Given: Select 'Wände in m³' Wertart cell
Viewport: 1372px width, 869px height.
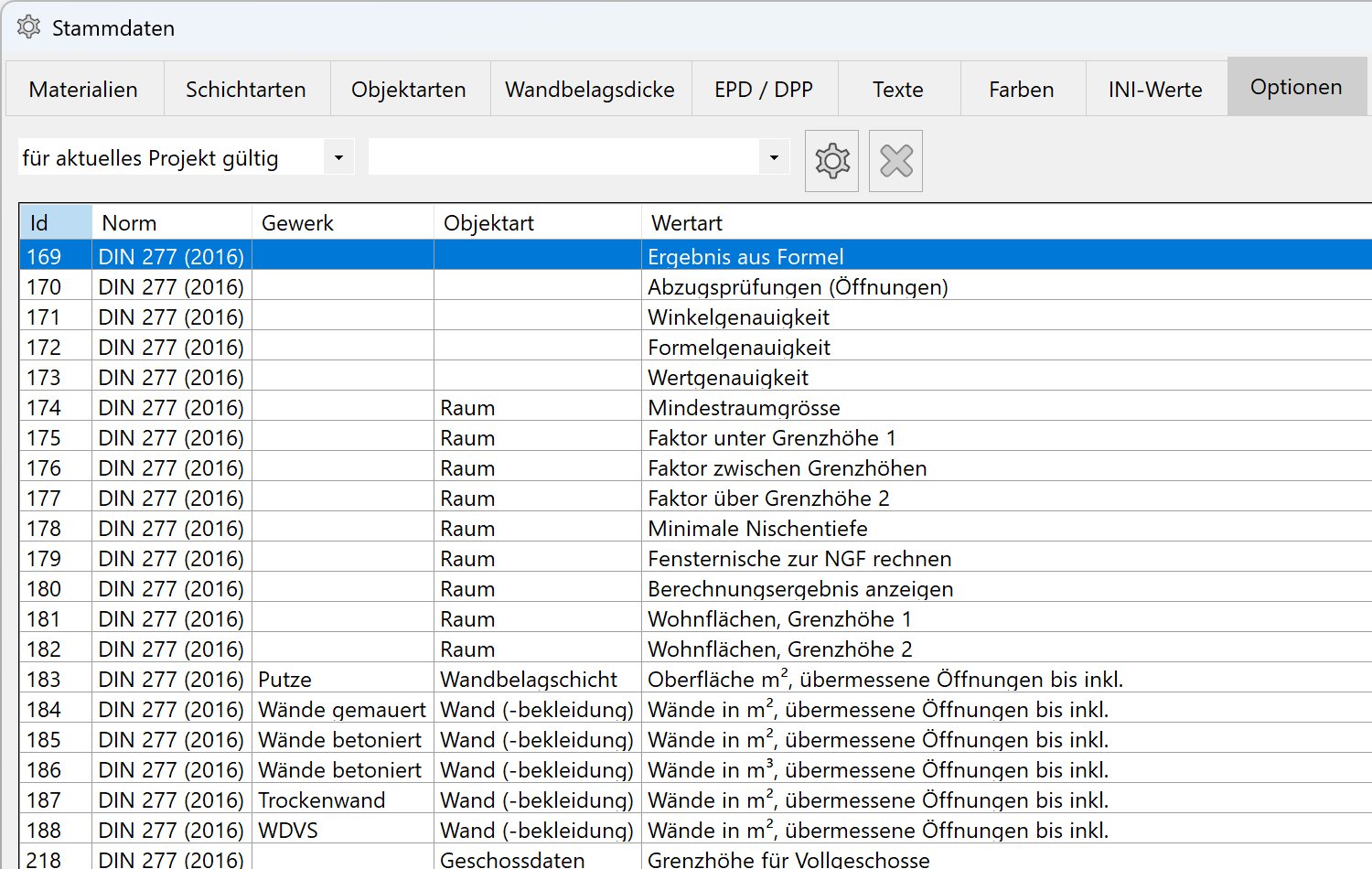Looking at the screenshot, I should [x=1006, y=769].
